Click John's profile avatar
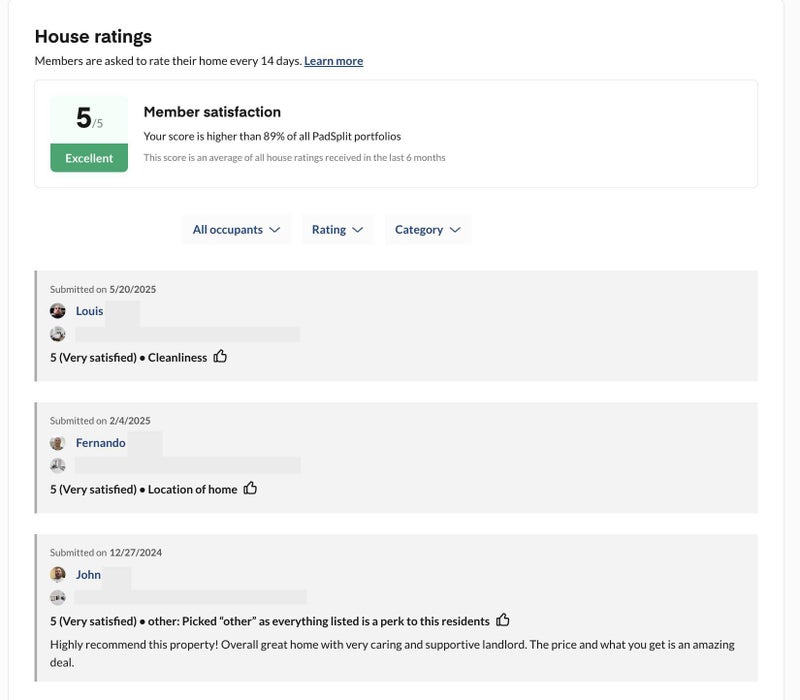This screenshot has height=700, width=800. [x=58, y=574]
